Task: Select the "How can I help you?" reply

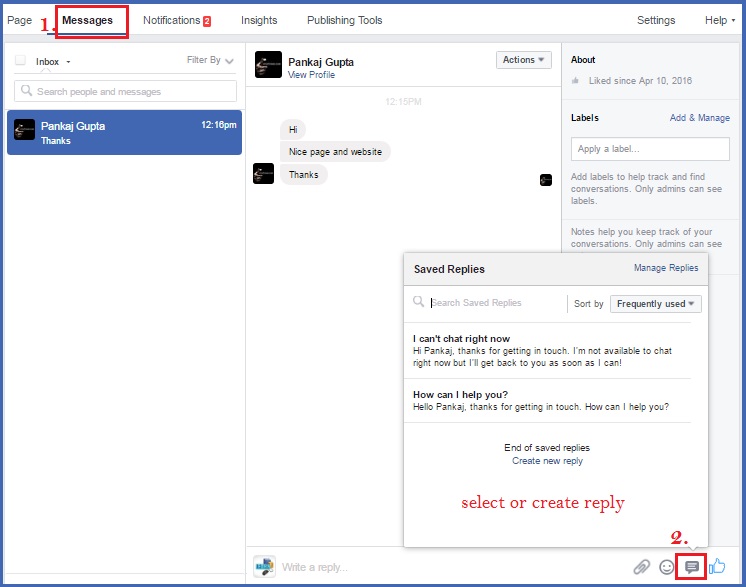Action: pos(547,401)
